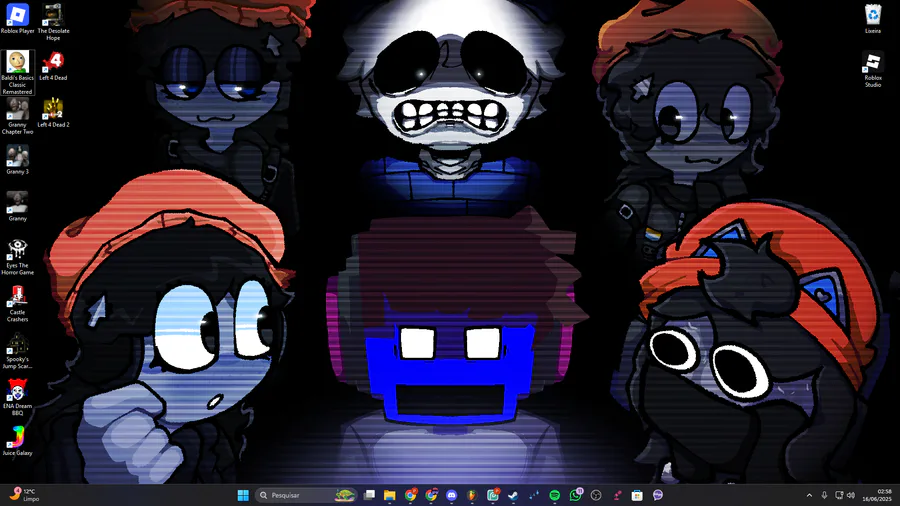Screen dimensions: 900x506
Task: Open Chrome with the red notification badge
Action: (410, 495)
